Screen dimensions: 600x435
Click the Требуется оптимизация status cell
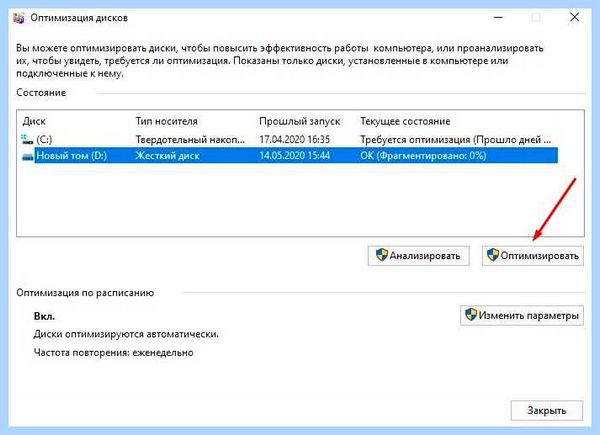click(456, 140)
